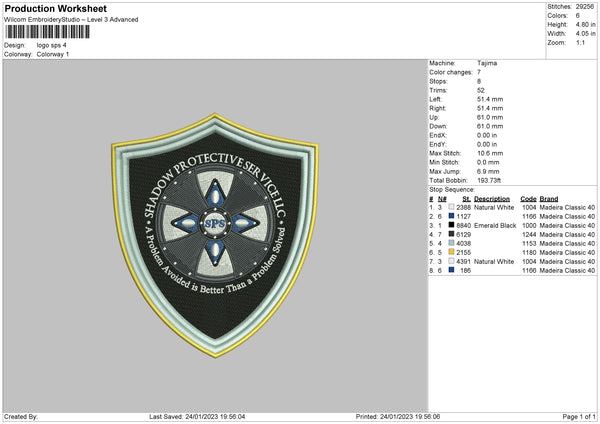Click 'Madeira Classic 40' brand in stop 8
The width and height of the screenshot is (600, 424).
click(x=567, y=271)
